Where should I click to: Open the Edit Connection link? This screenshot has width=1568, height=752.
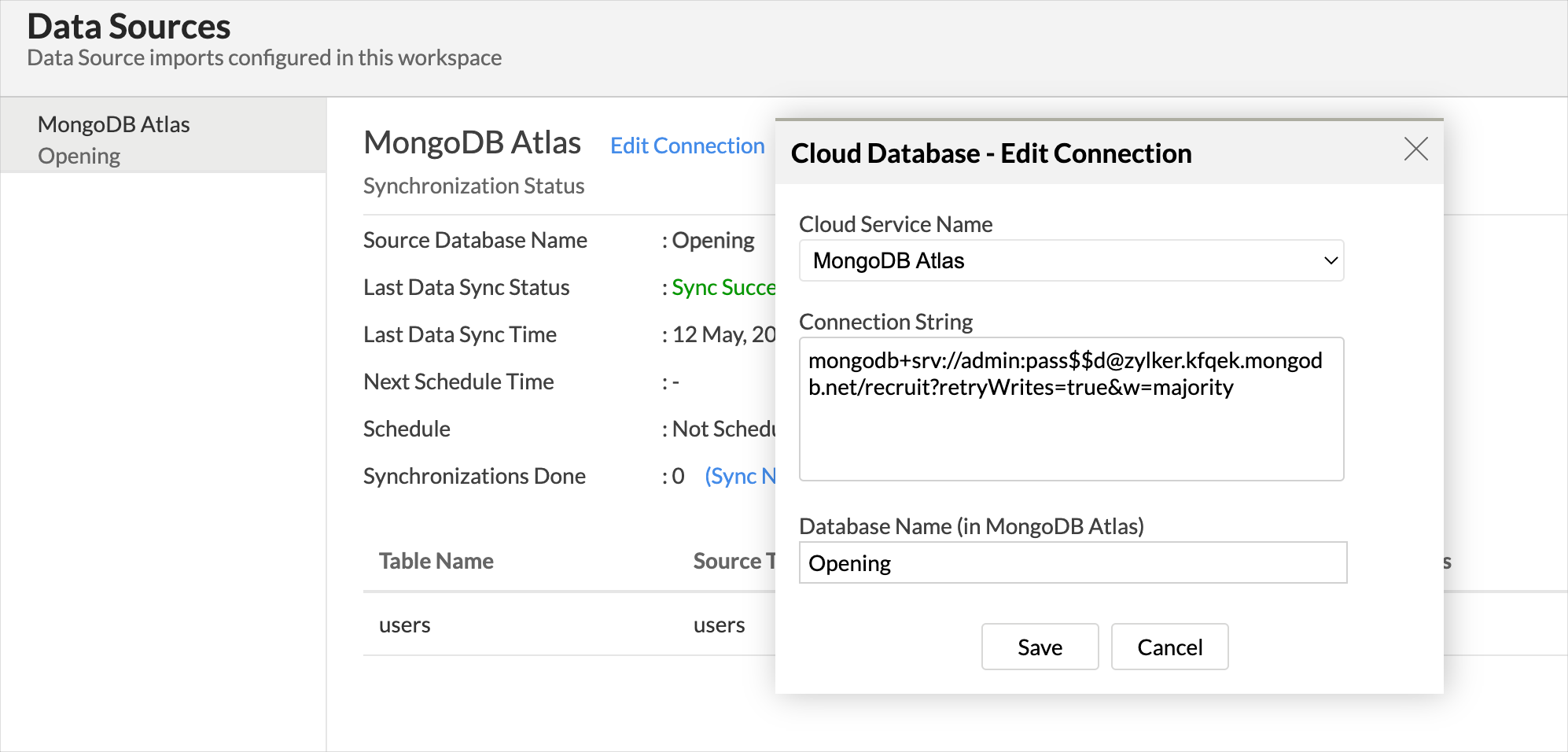(687, 146)
